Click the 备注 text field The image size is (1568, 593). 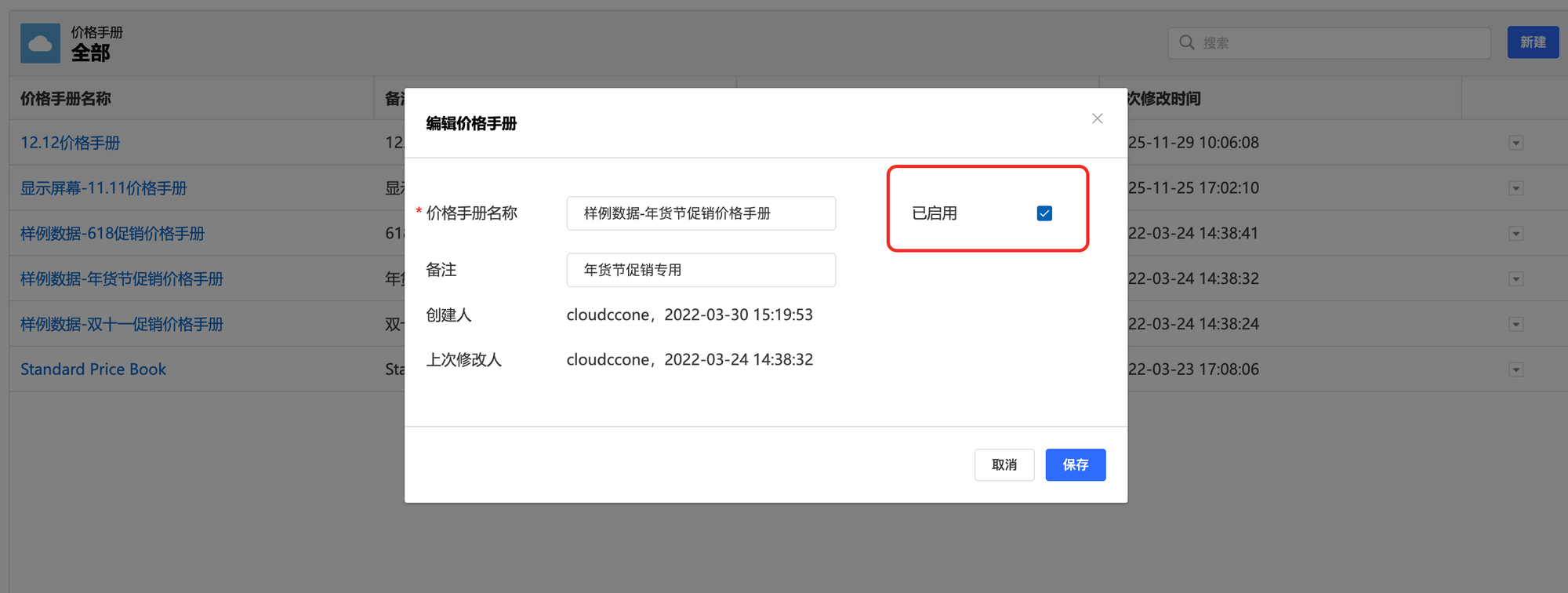[700, 270]
